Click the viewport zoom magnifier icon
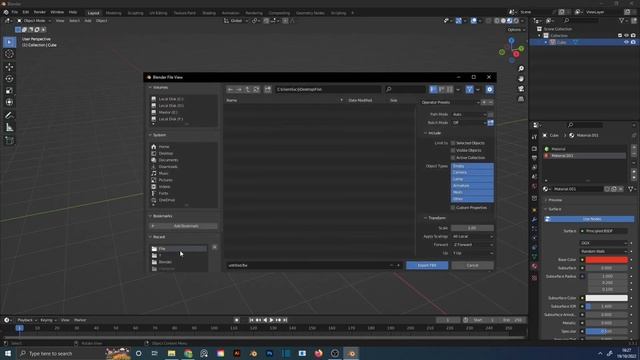 click(x=521, y=69)
